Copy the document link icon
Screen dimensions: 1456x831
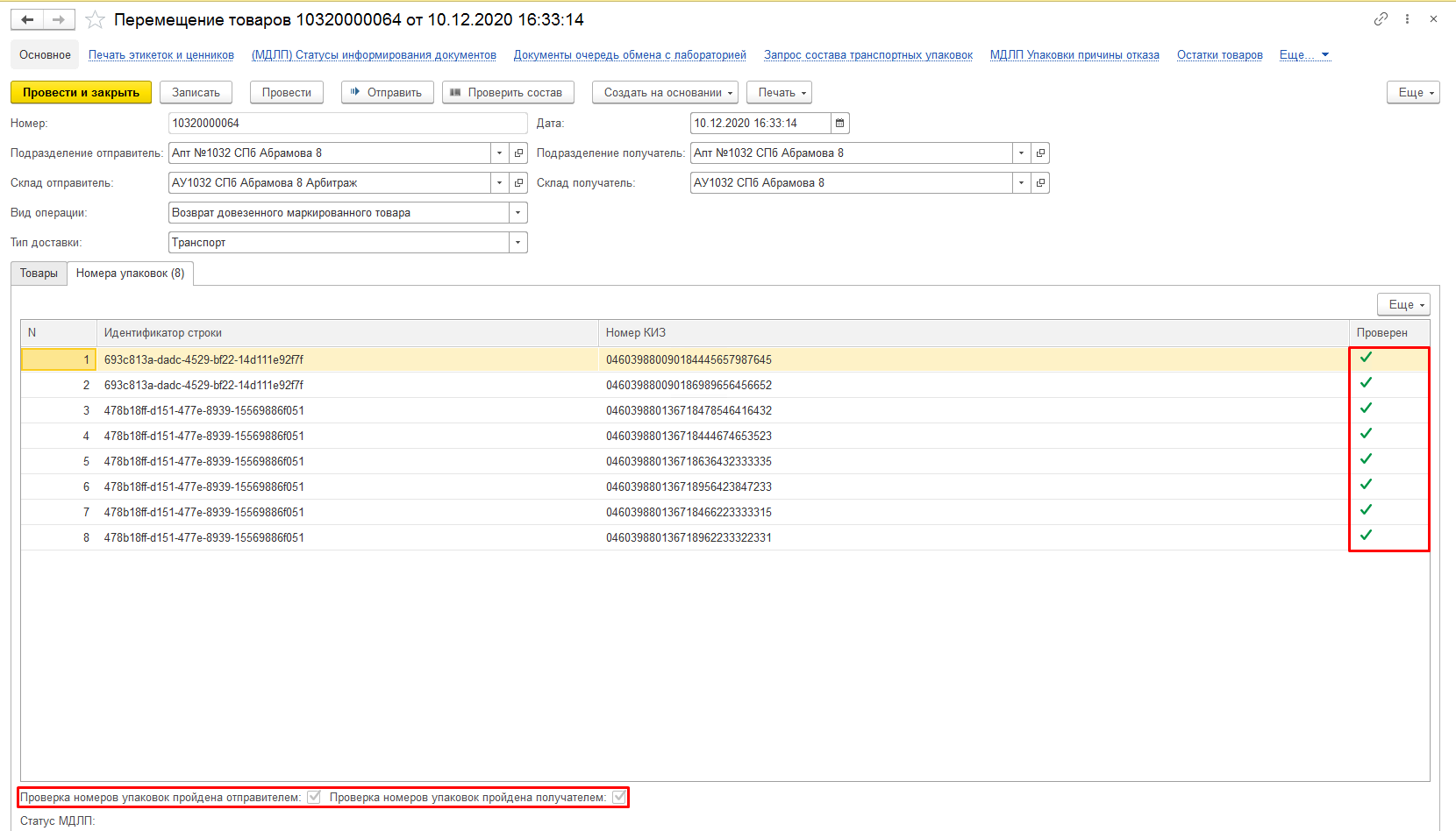[1381, 19]
